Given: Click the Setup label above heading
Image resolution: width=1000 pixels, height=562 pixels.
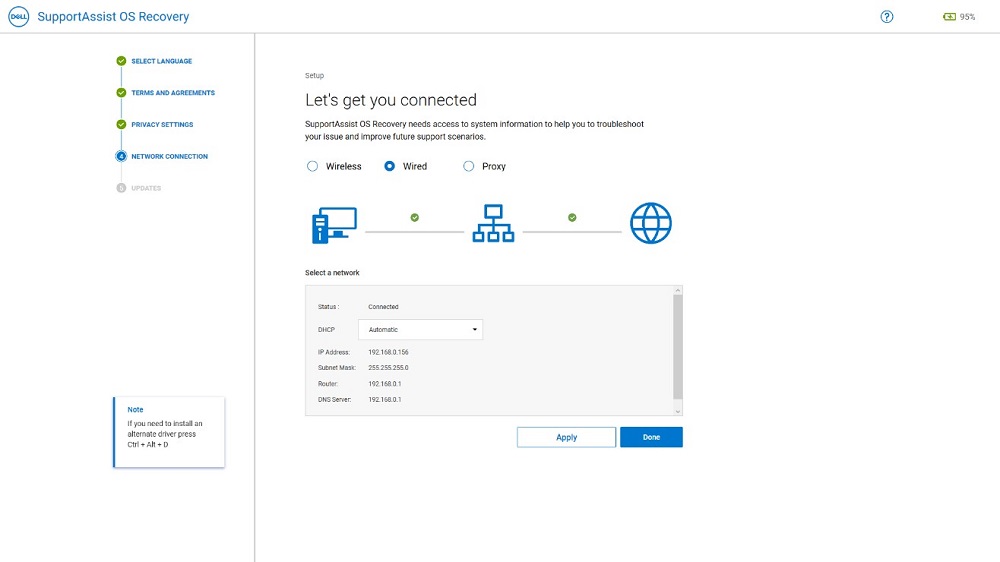Looking at the screenshot, I should coord(314,75).
